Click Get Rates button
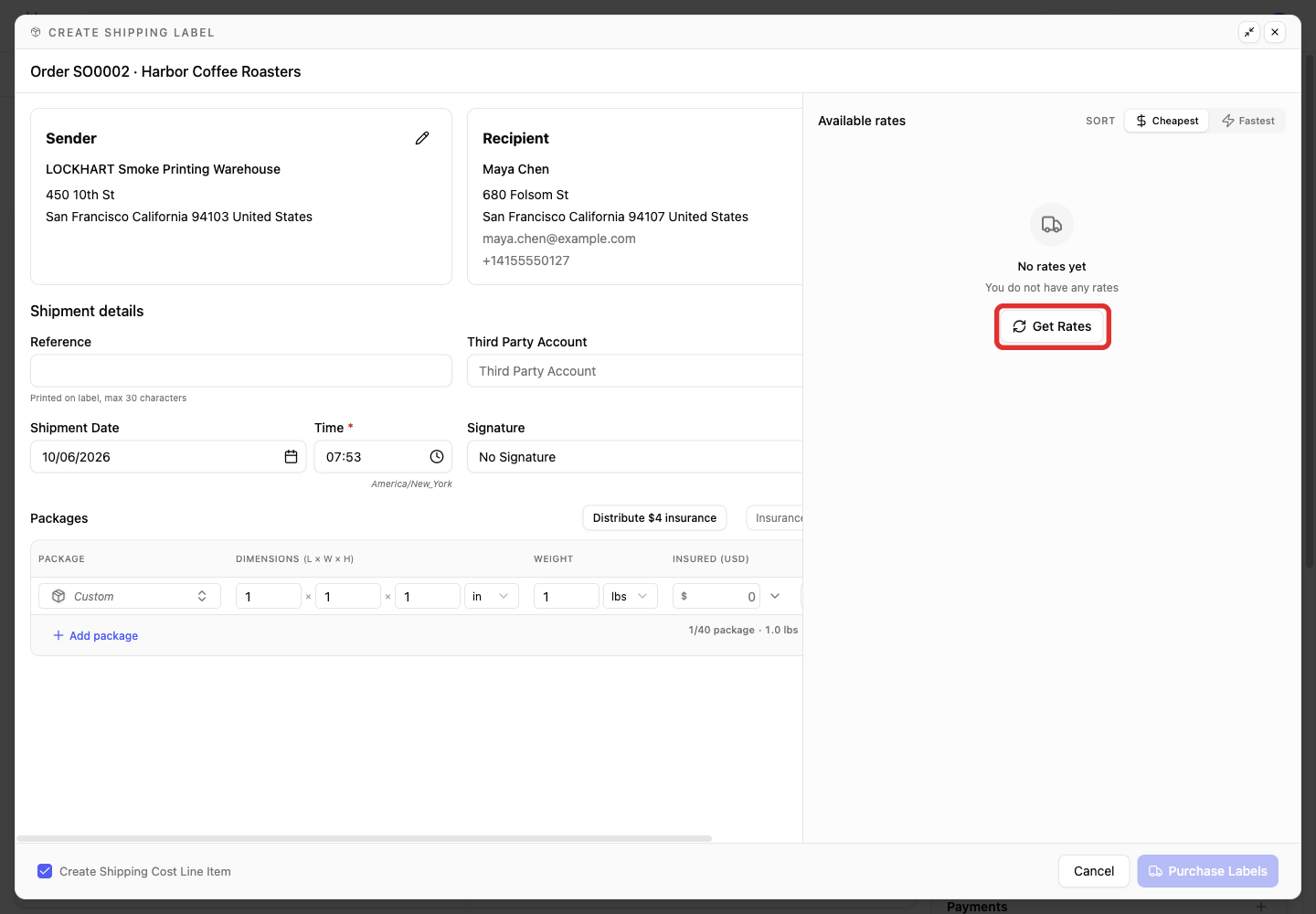The width and height of the screenshot is (1316, 914). pos(1052,326)
